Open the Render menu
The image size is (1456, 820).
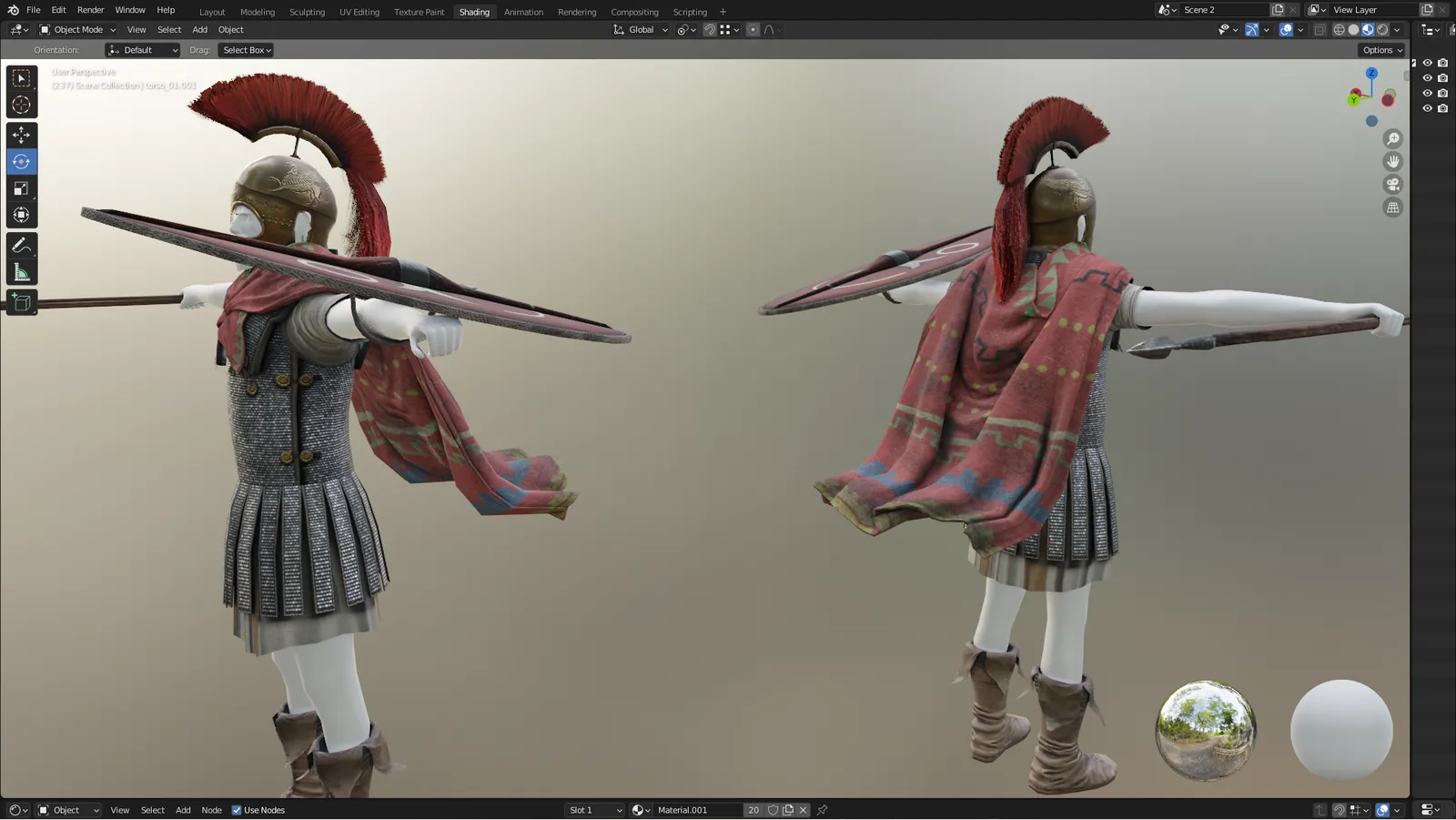[90, 10]
